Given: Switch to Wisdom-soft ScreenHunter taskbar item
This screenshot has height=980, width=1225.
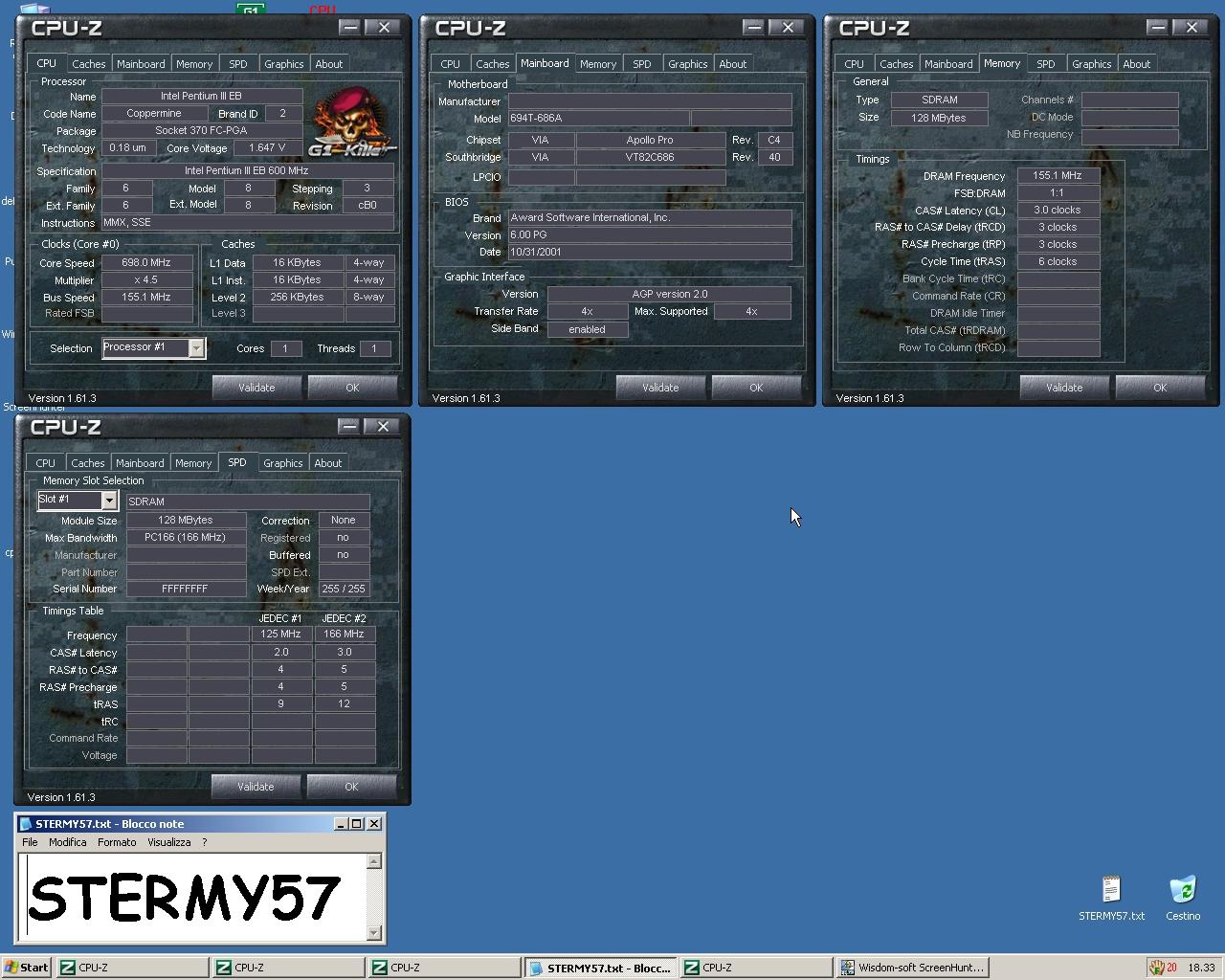Looking at the screenshot, I should point(912,968).
